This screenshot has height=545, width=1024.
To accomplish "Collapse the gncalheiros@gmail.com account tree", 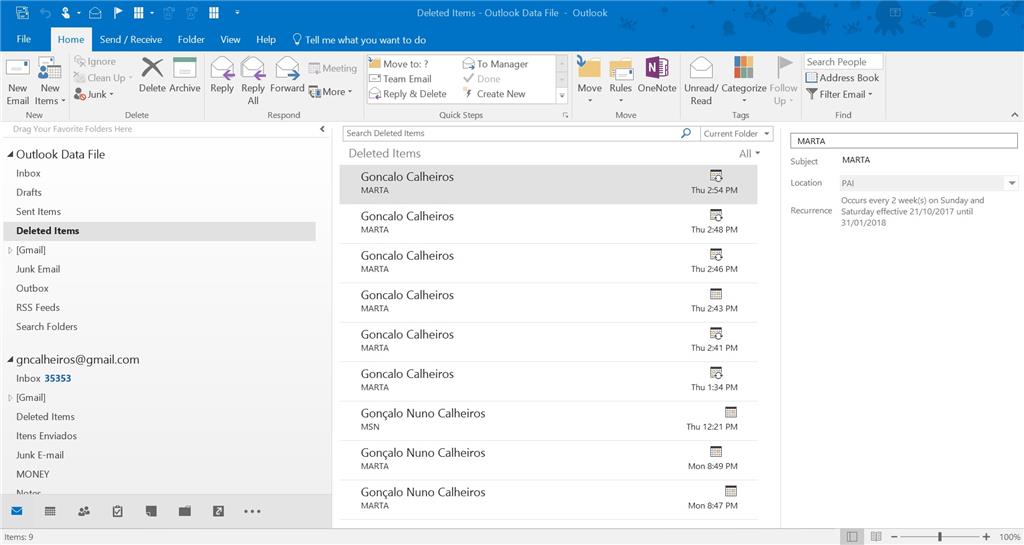I will click(10, 360).
